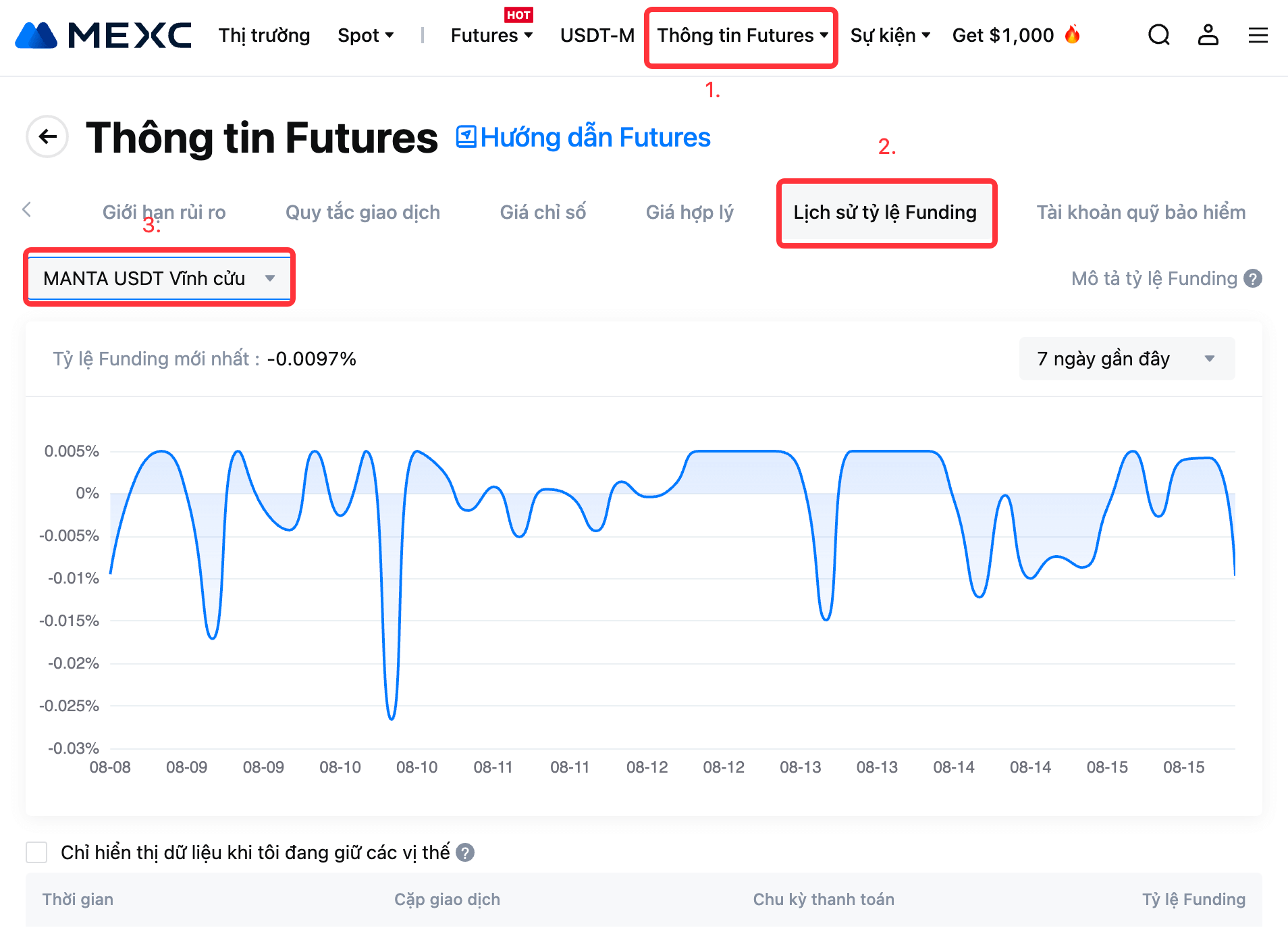This screenshot has height=928, width=1288.
Task: Open the Sự kiện dropdown menu
Action: (890, 35)
